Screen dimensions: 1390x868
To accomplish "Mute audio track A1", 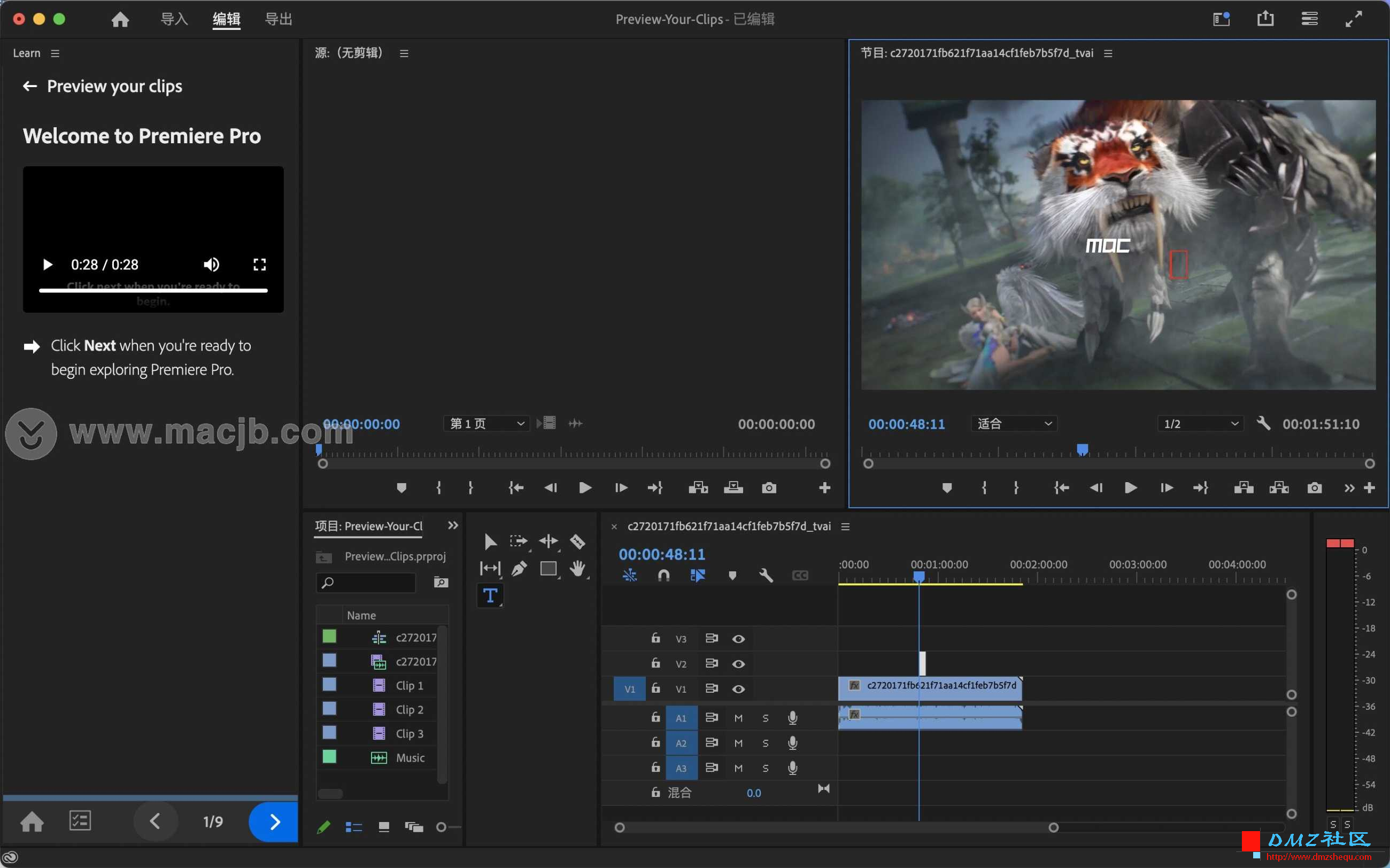I will point(739,718).
